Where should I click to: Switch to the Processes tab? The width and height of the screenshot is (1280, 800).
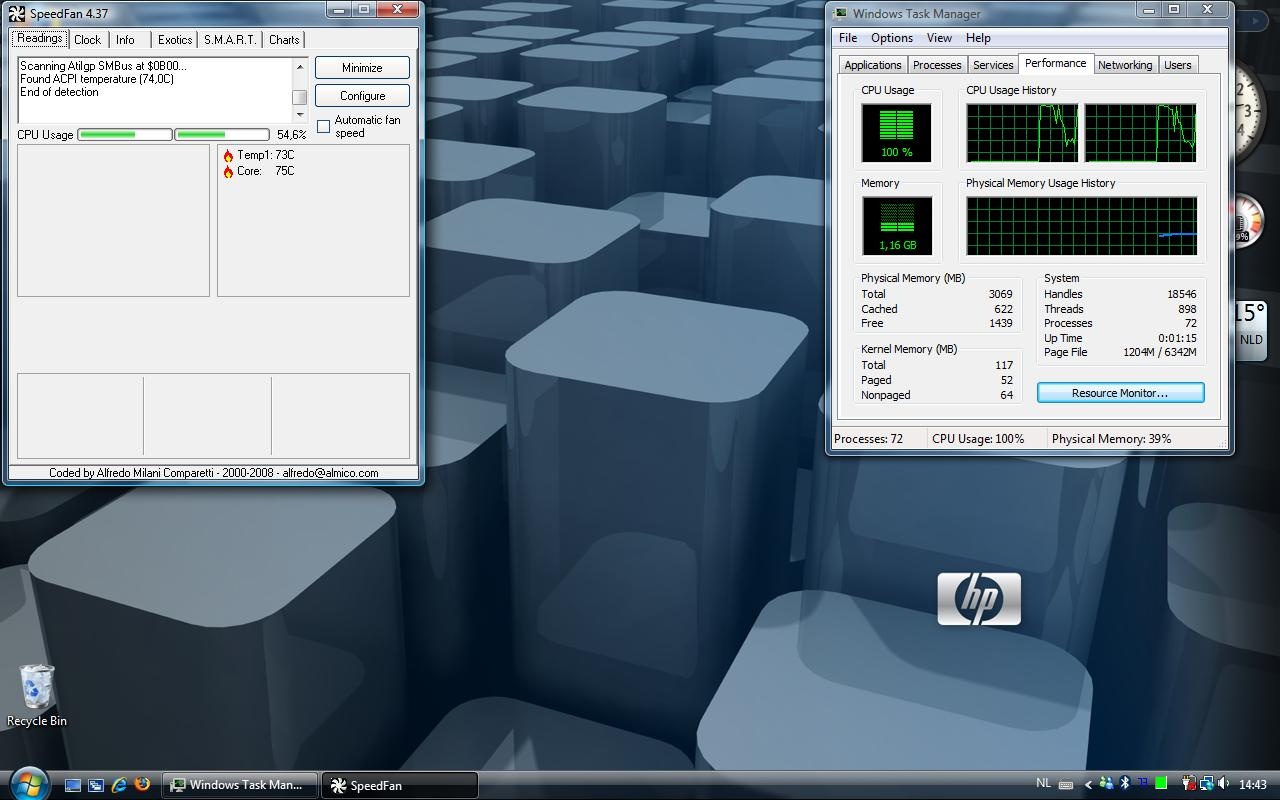[x=937, y=65]
